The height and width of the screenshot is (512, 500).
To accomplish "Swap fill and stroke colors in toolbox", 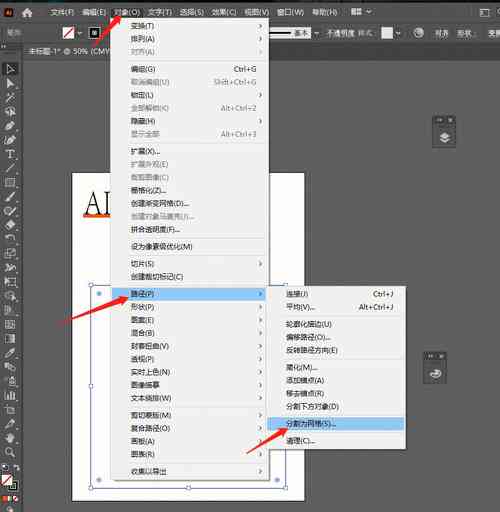I will [16, 468].
